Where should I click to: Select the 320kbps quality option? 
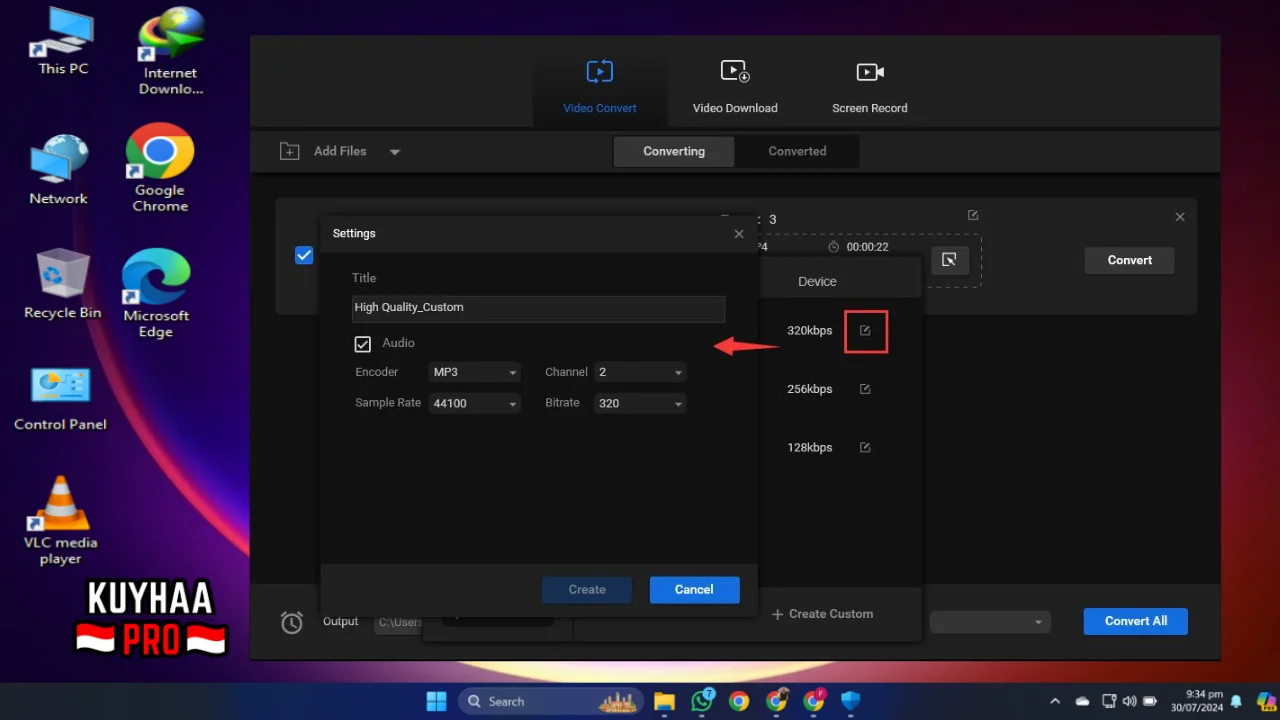click(x=809, y=331)
